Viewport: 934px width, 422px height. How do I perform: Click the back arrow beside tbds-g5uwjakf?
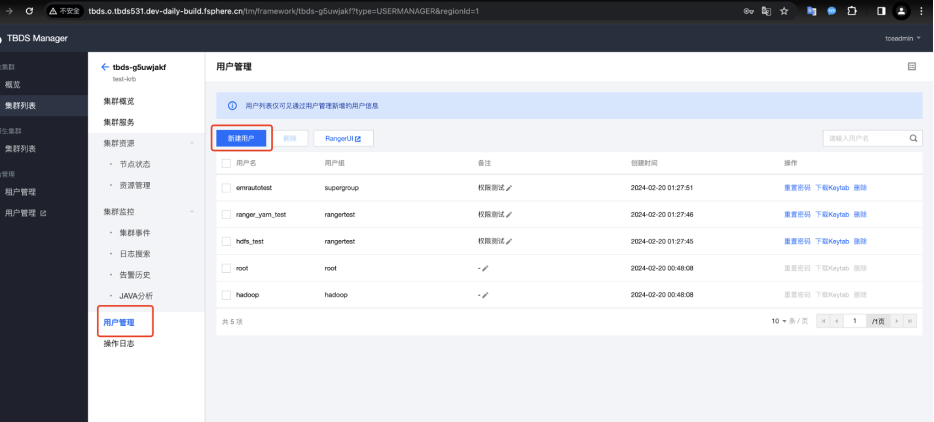106,67
